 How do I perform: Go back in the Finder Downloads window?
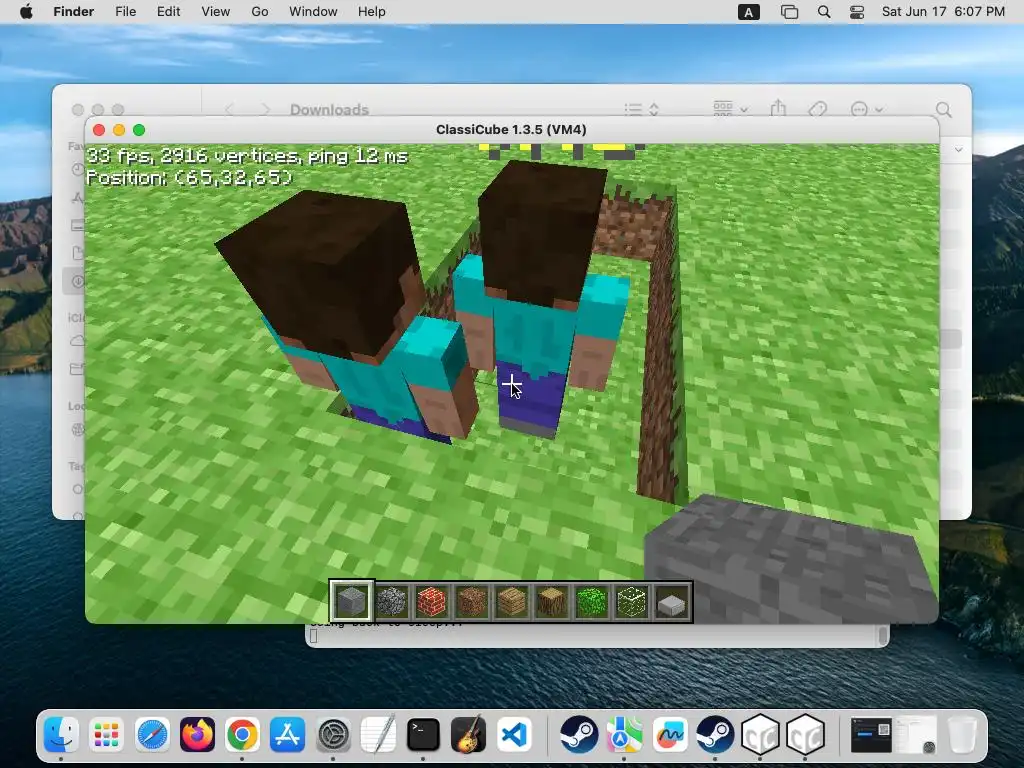[x=229, y=109]
